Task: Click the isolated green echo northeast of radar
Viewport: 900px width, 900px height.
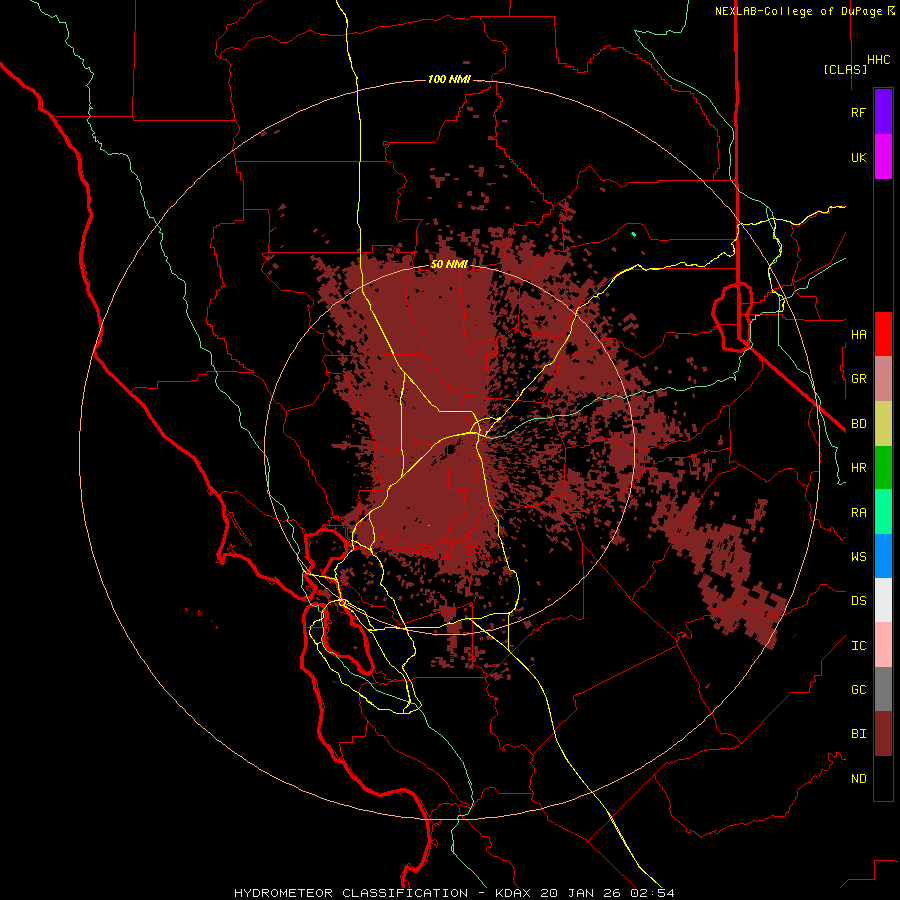Action: coord(634,234)
